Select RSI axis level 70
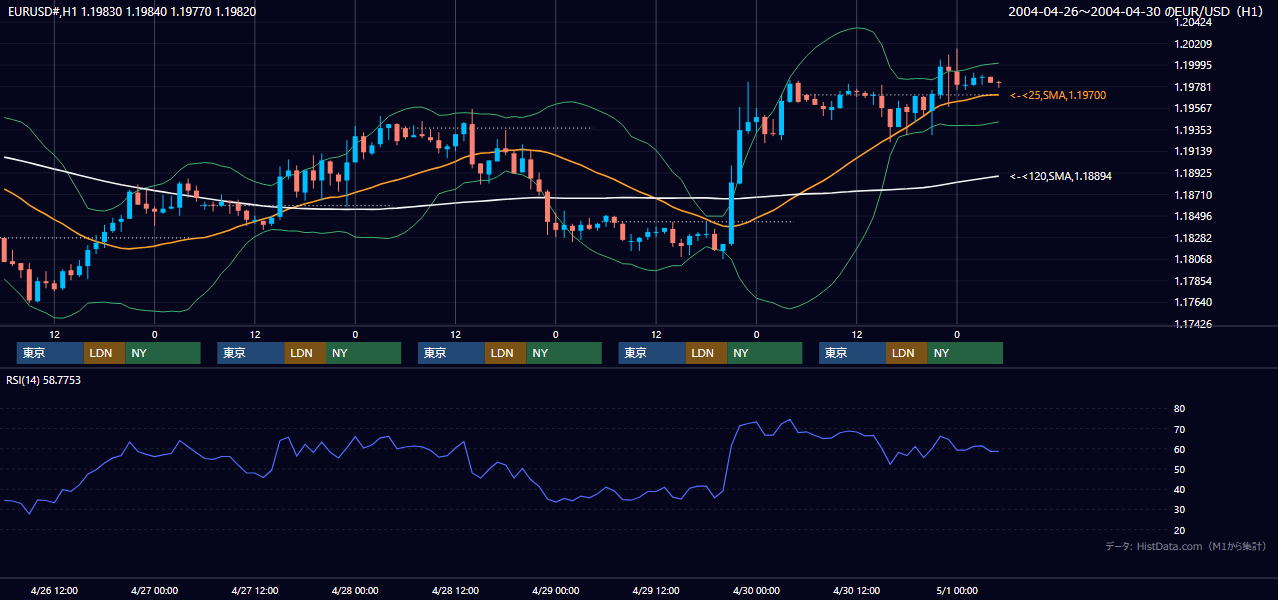This screenshot has width=1278, height=600. point(1179,429)
